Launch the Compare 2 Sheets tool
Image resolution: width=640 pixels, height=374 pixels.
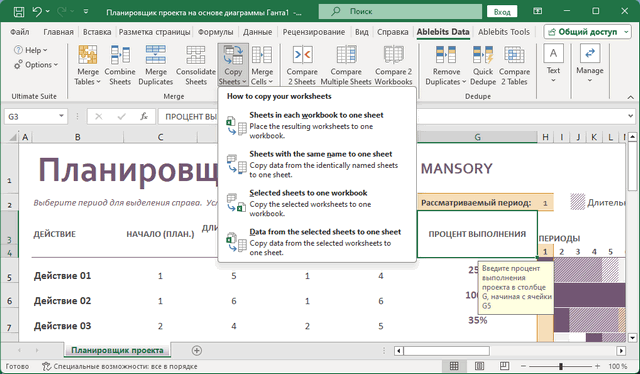[302, 65]
